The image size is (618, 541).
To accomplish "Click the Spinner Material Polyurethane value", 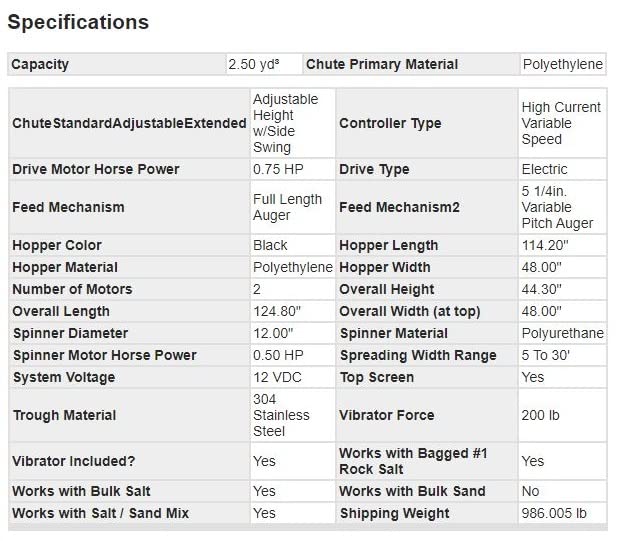I will point(562,333).
